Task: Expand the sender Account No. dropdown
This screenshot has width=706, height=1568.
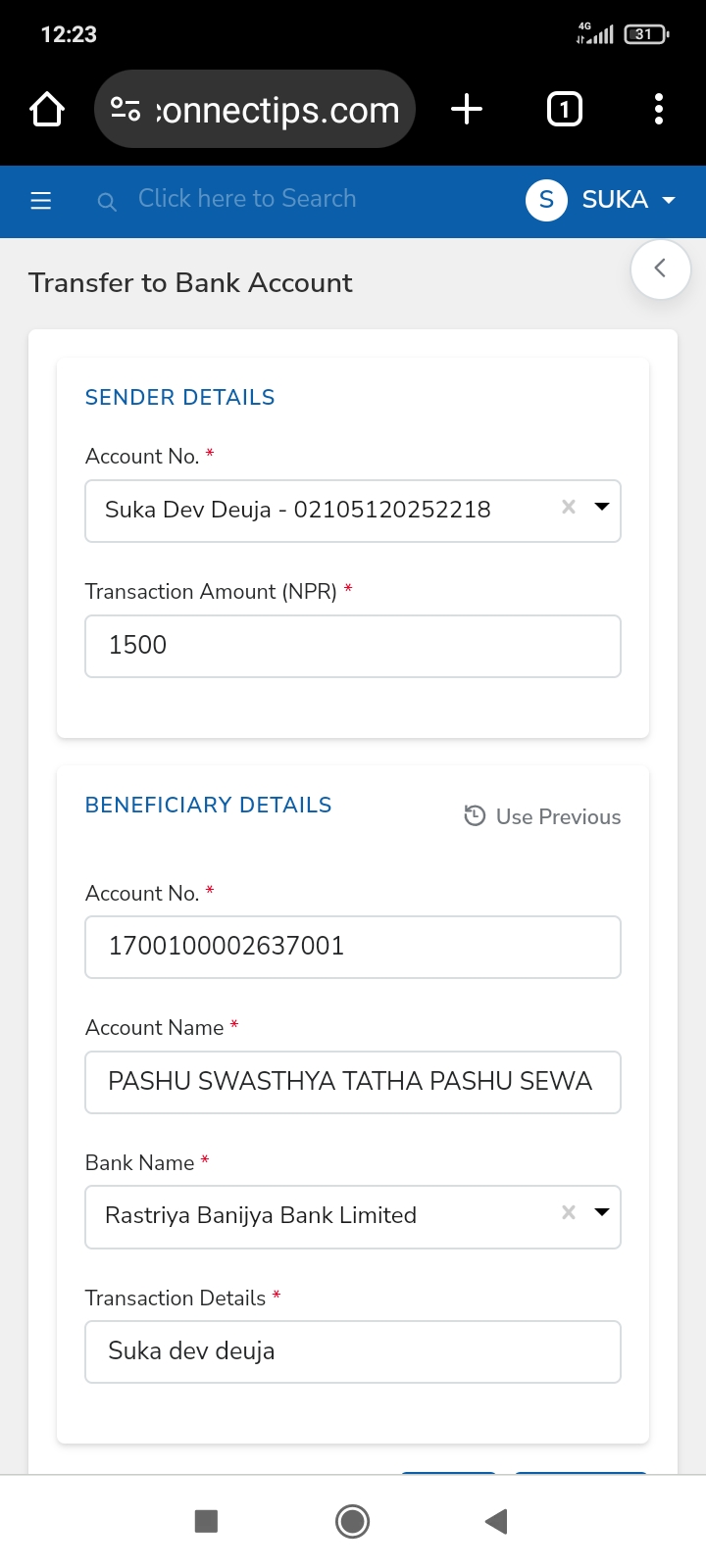Action: click(x=602, y=507)
